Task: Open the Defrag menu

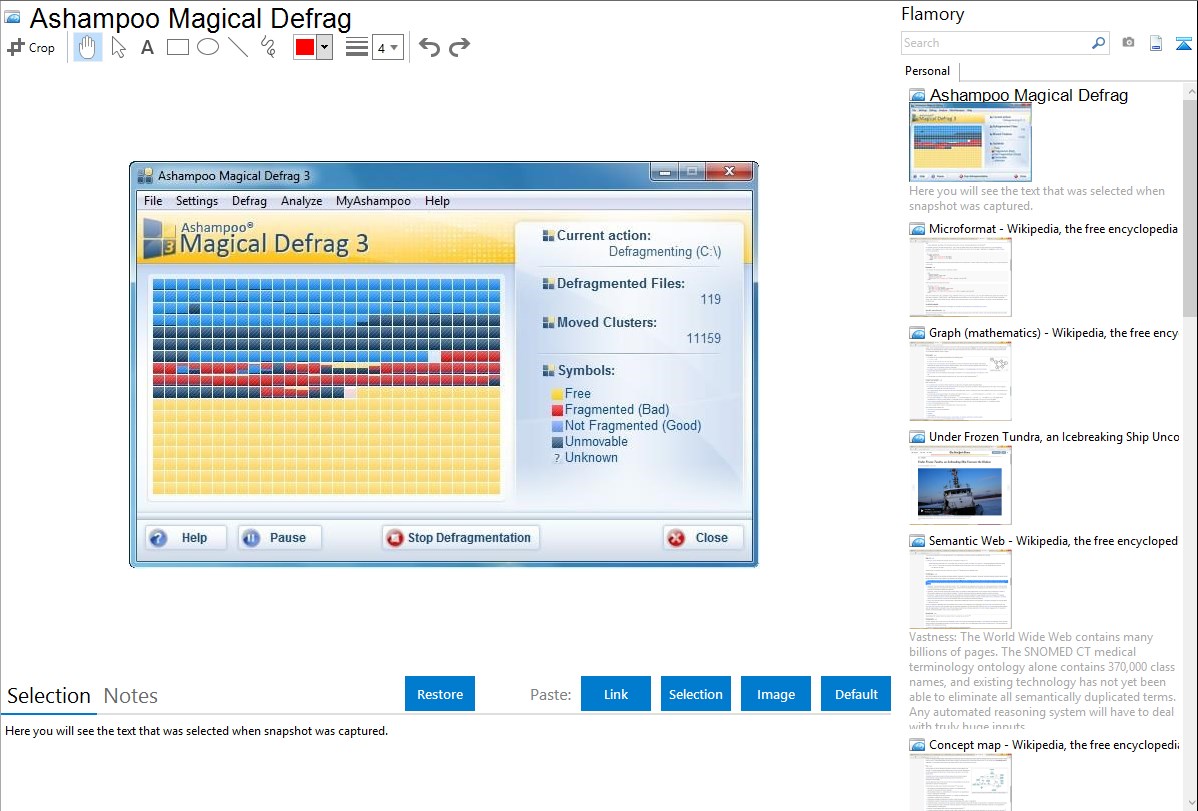Action: coord(249,201)
